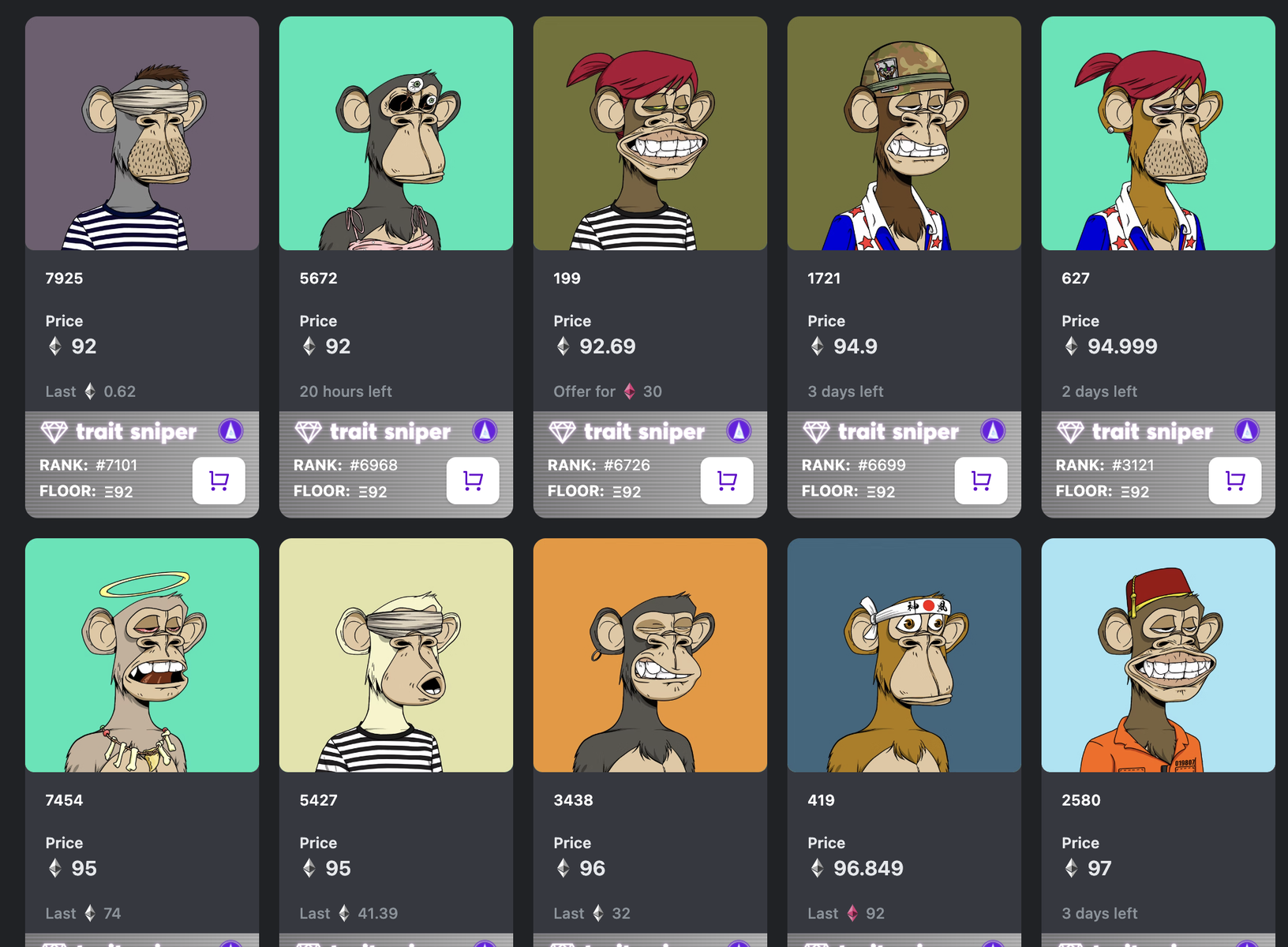Click purple ApeCoin badge on card 7925

(x=230, y=431)
